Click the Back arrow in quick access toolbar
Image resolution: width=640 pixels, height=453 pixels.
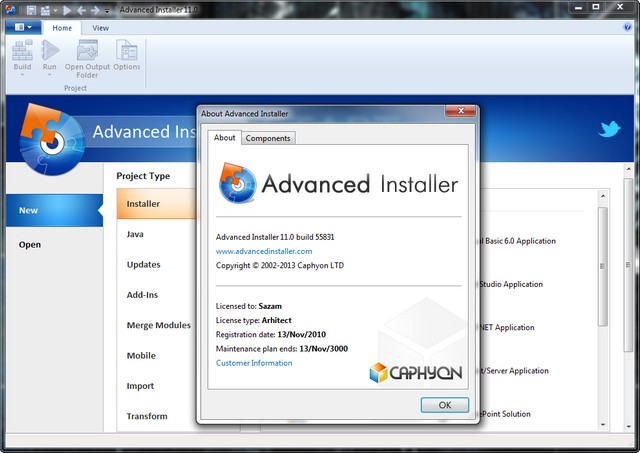(x=81, y=10)
